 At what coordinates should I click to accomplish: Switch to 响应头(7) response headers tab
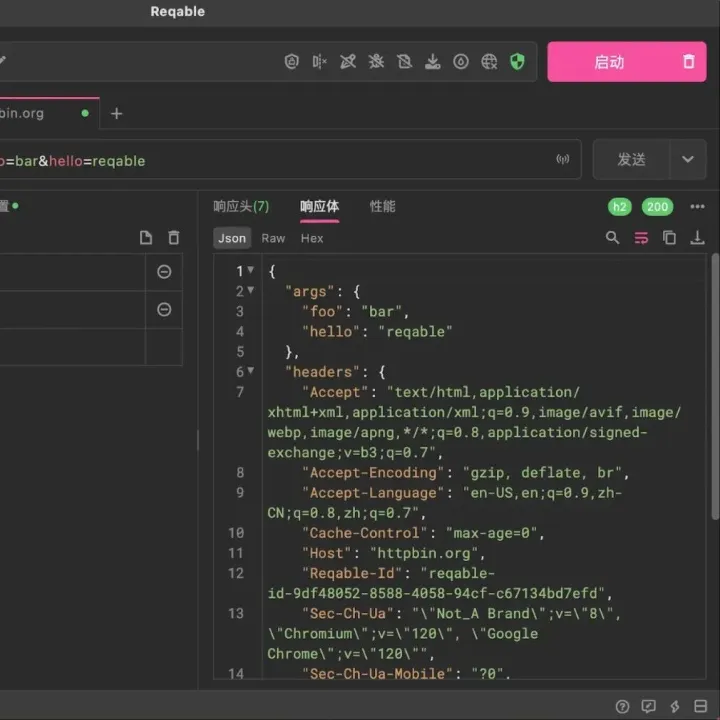tap(241, 207)
